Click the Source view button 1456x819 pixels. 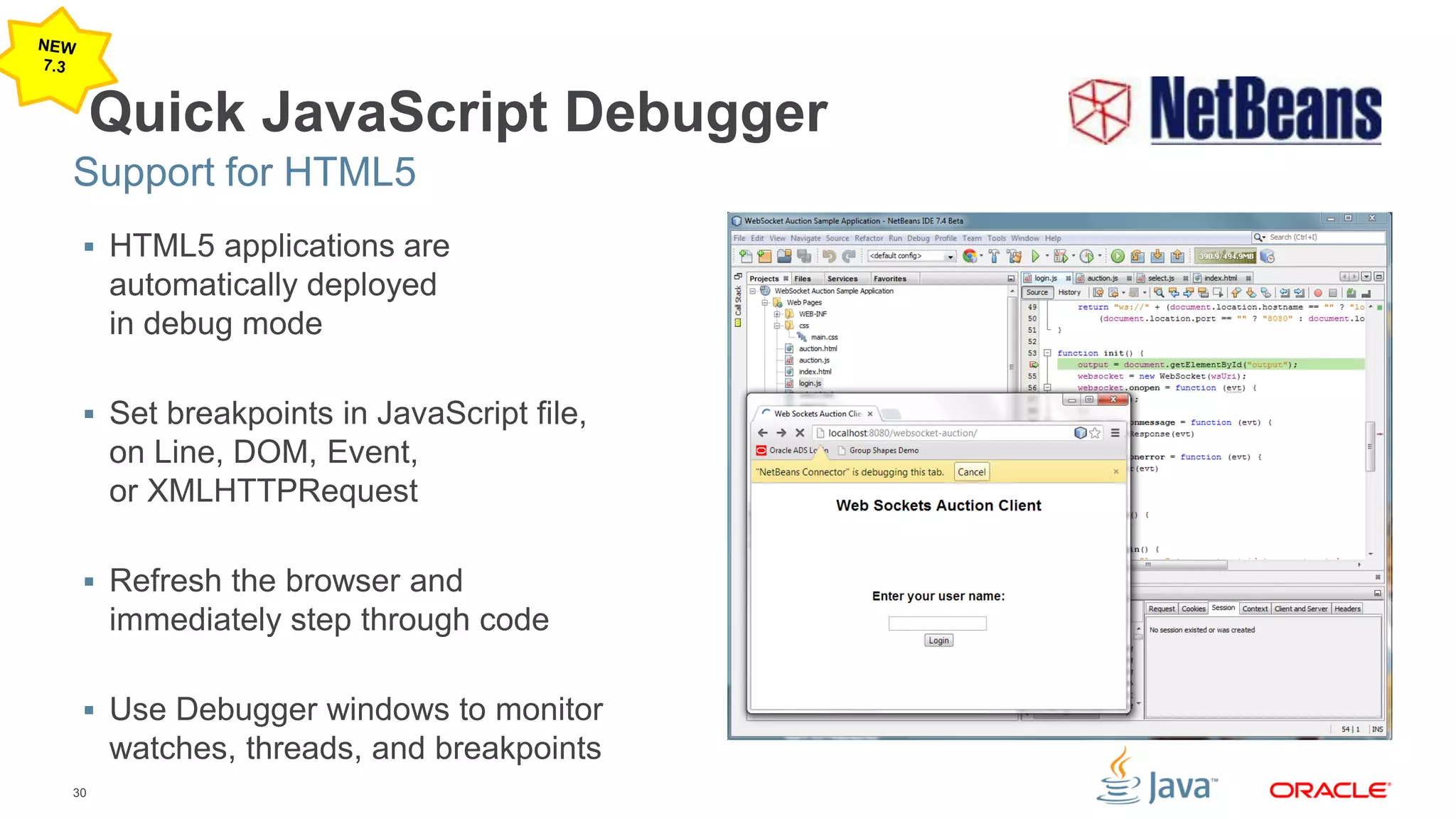point(1037,292)
